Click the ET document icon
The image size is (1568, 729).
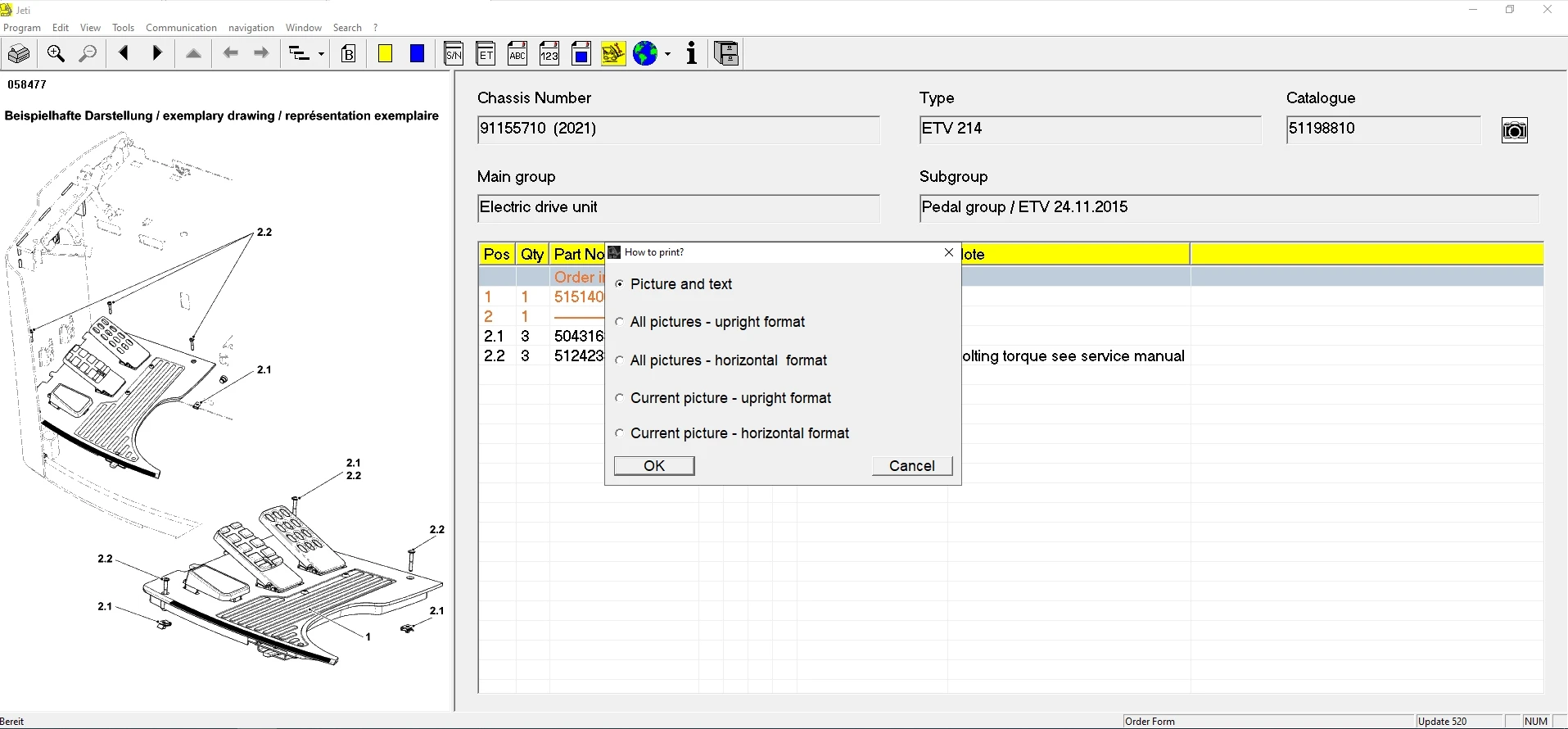coord(486,54)
